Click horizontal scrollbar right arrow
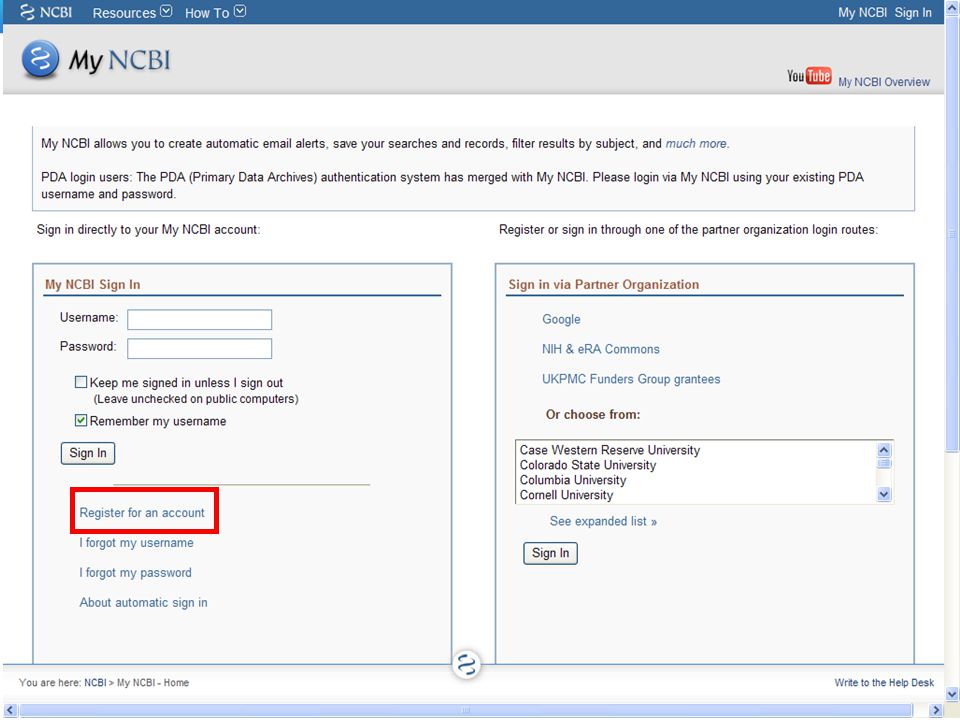This screenshot has height=720, width=960. 936,710
